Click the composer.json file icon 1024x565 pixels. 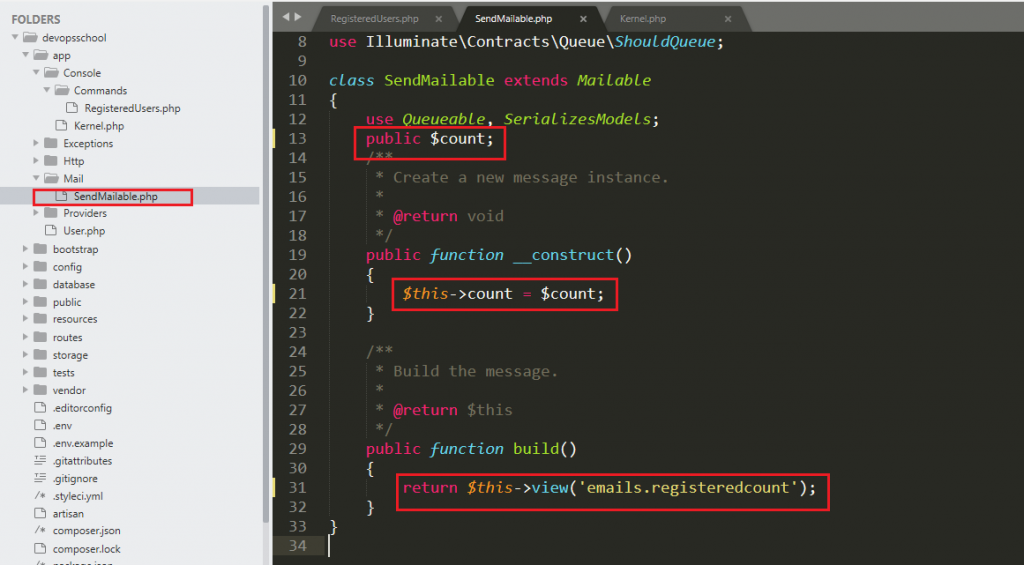[40, 531]
